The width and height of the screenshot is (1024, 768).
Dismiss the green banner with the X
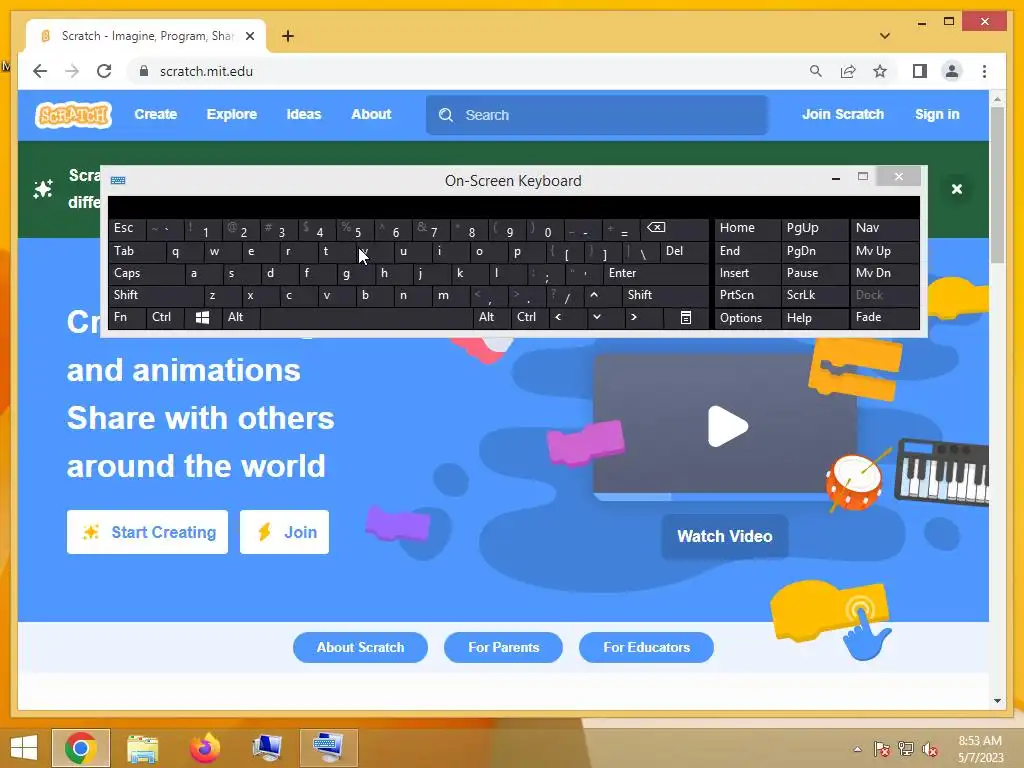tap(957, 189)
